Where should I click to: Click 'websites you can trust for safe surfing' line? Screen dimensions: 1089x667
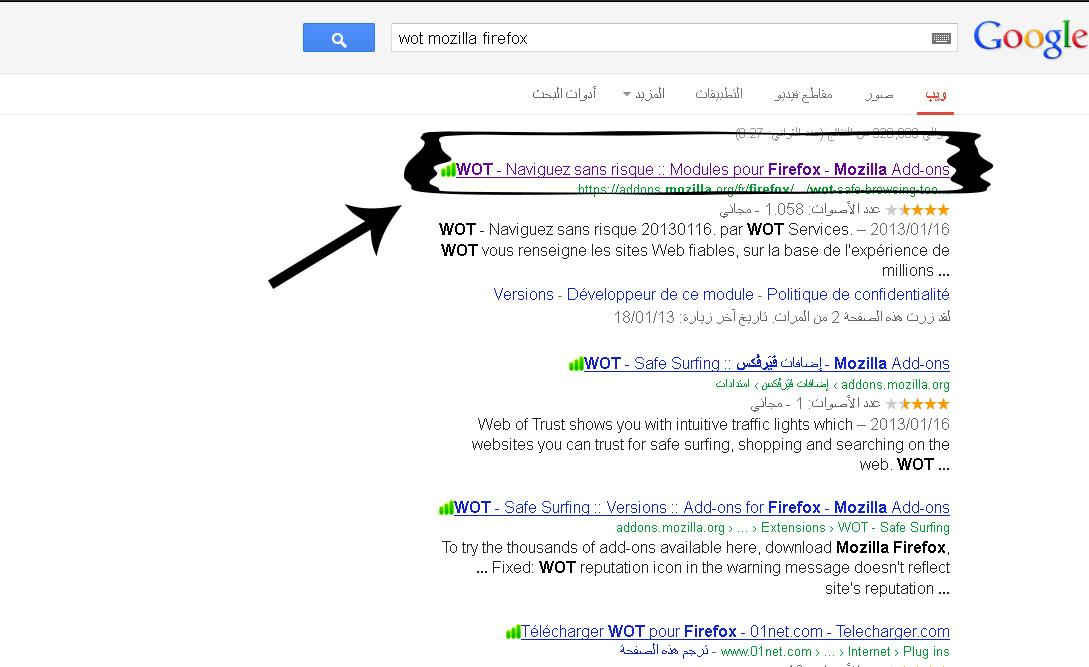(710, 445)
